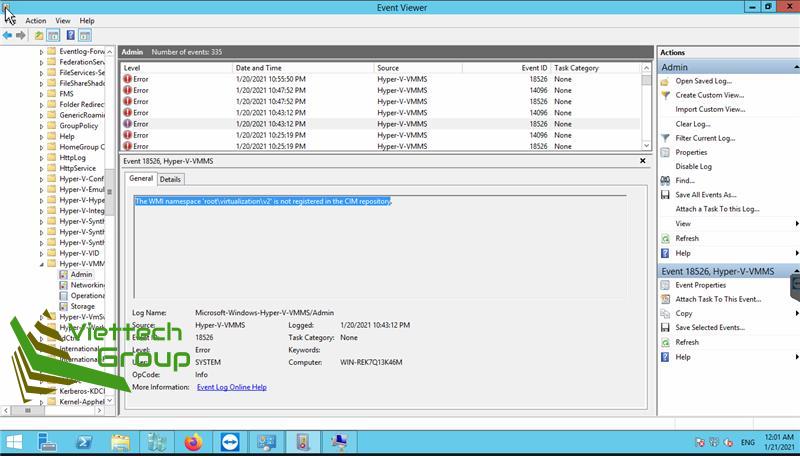Image resolution: width=800 pixels, height=456 pixels.
Task: Click error icon of 10:55:50 PM event
Action: tap(128, 79)
